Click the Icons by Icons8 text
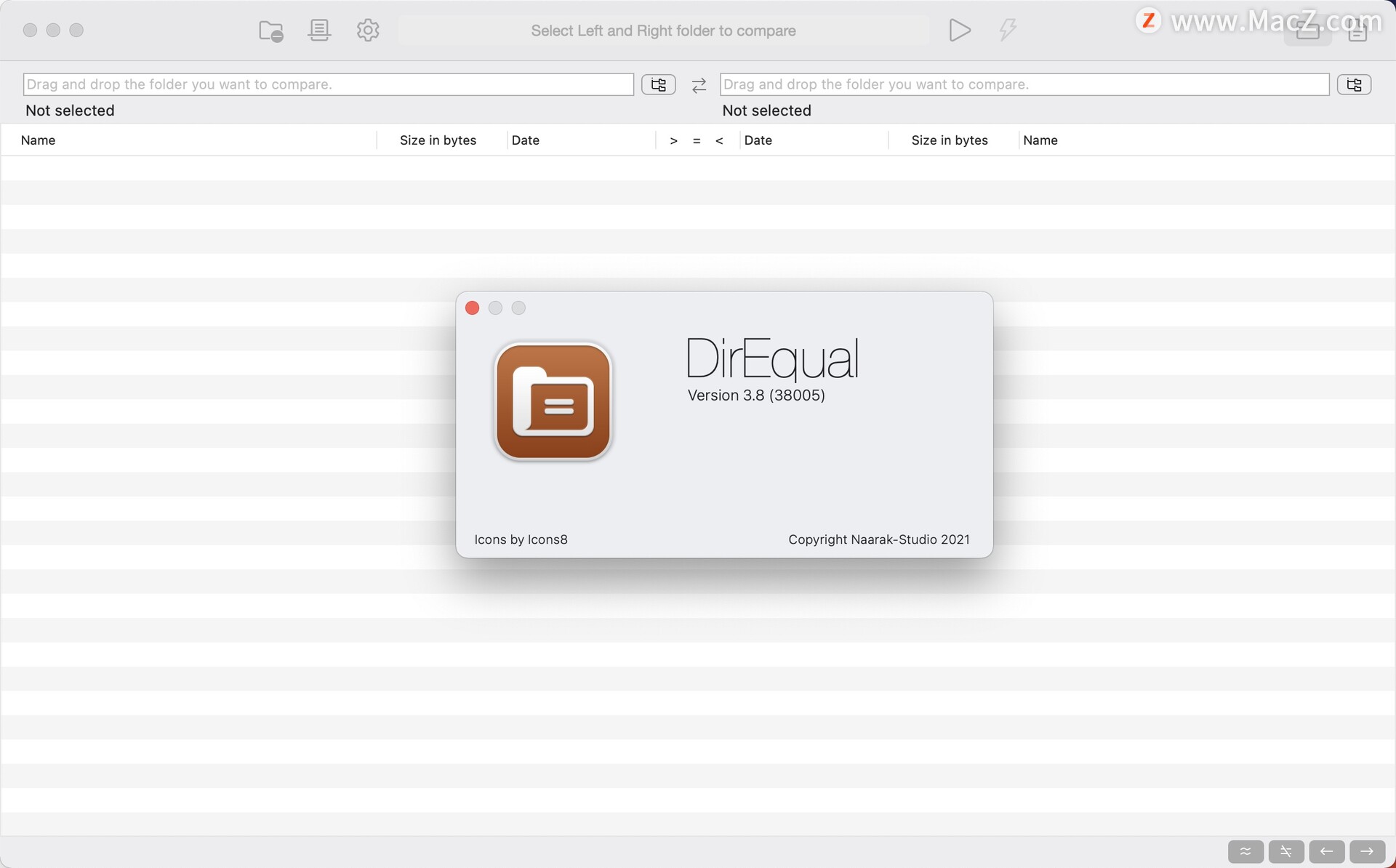Image resolution: width=1396 pixels, height=868 pixels. click(x=521, y=539)
